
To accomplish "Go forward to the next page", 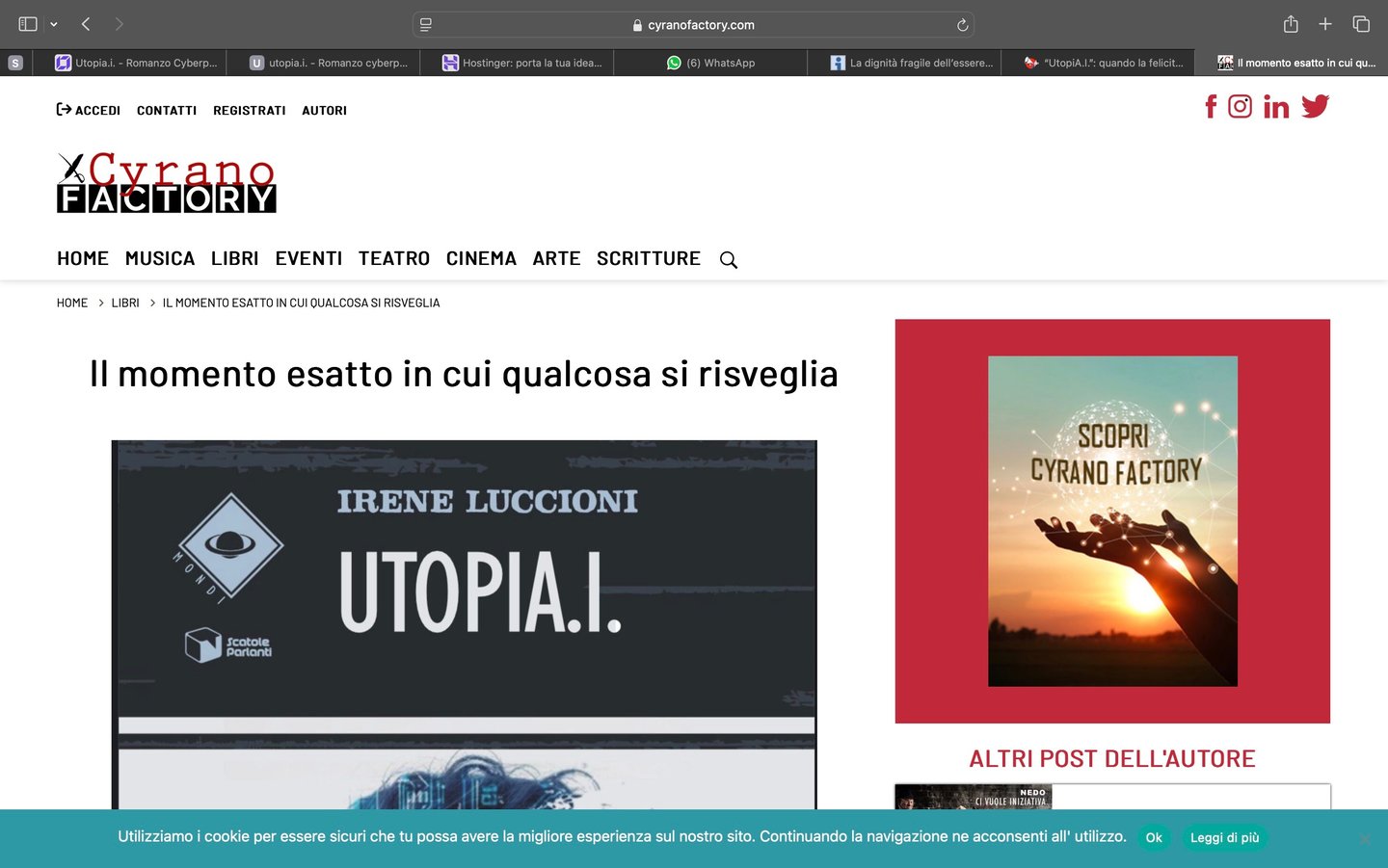I will point(120,24).
